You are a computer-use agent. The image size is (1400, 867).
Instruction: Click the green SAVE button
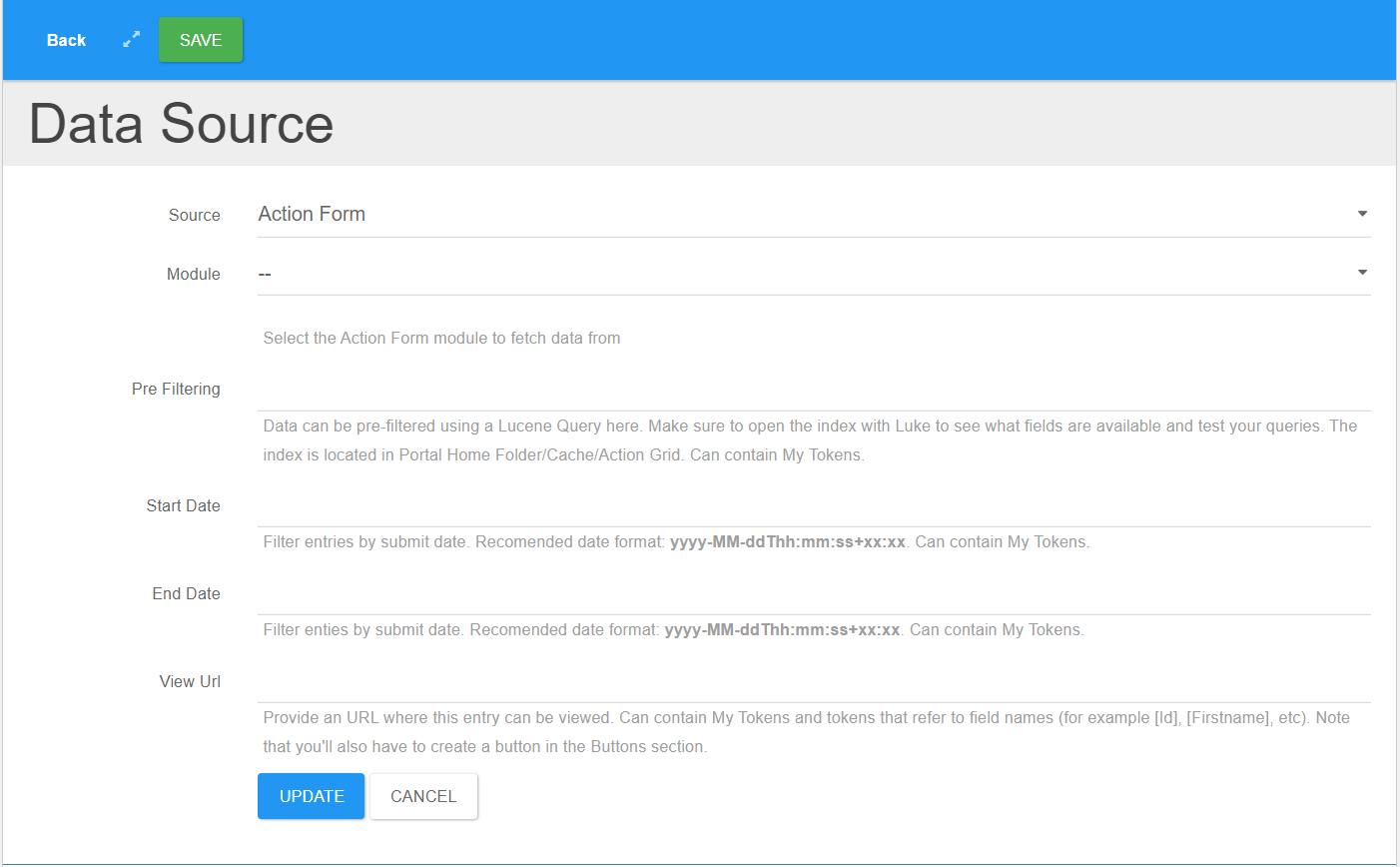[200, 40]
